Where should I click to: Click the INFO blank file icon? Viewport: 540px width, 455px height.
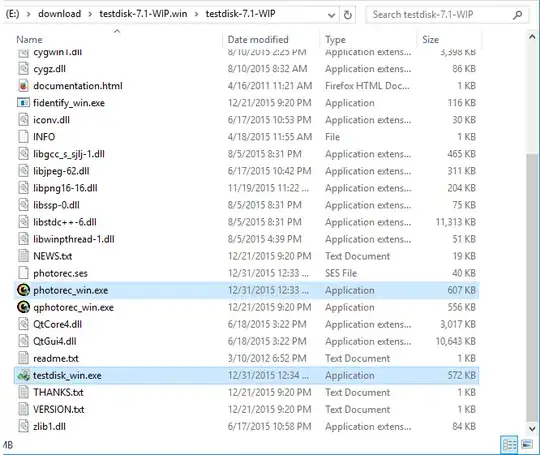click(23, 137)
